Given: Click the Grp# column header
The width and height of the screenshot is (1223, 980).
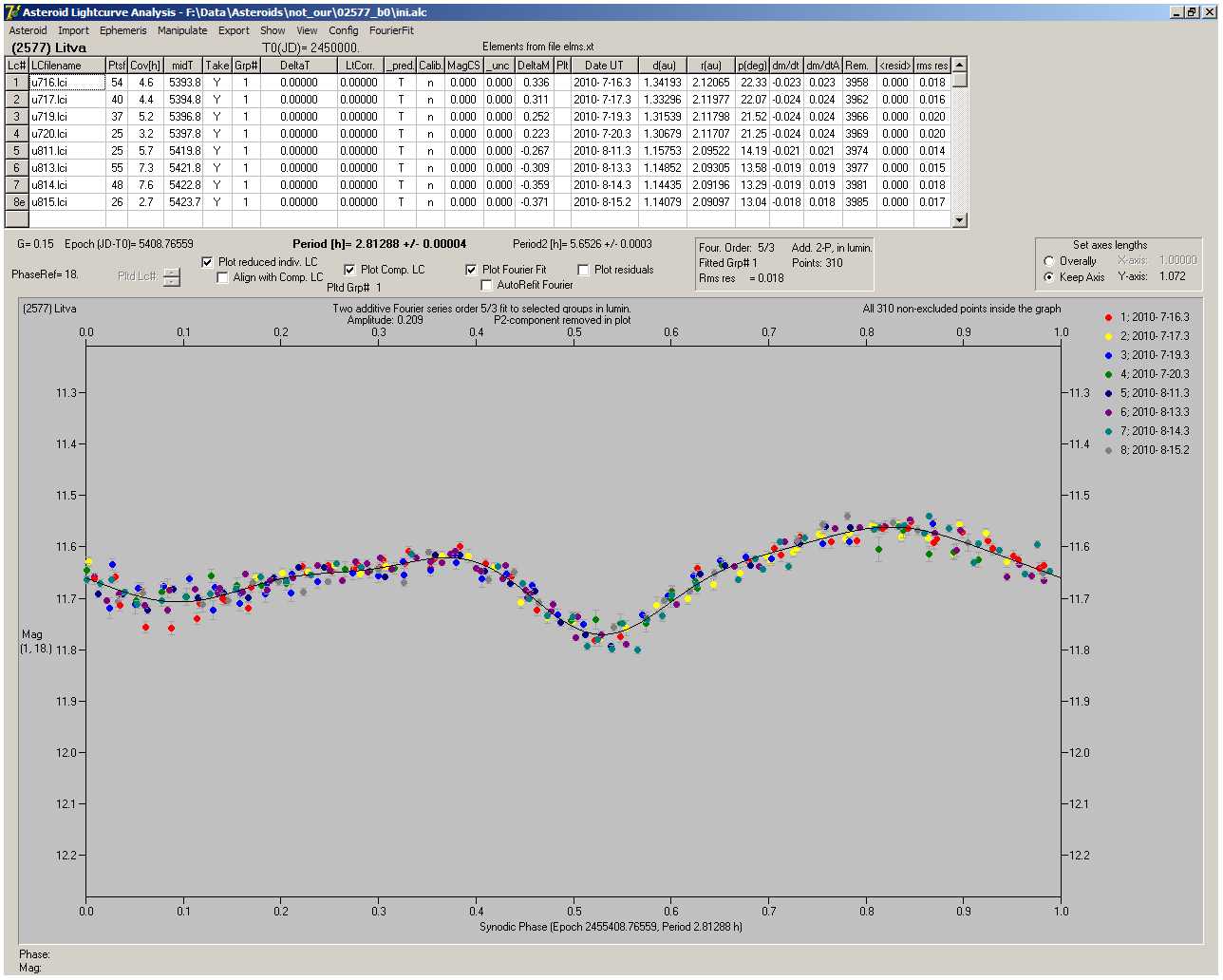Looking at the screenshot, I should click(246, 66).
